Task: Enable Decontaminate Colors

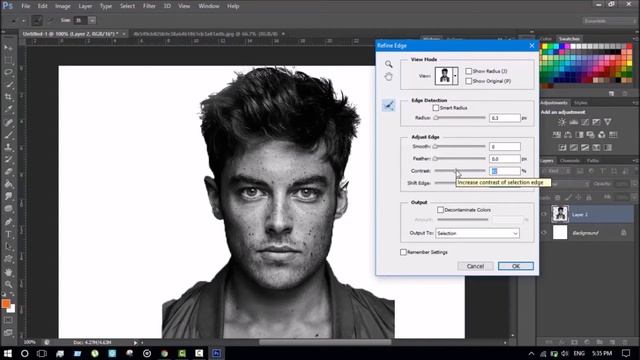Action: tap(440, 210)
